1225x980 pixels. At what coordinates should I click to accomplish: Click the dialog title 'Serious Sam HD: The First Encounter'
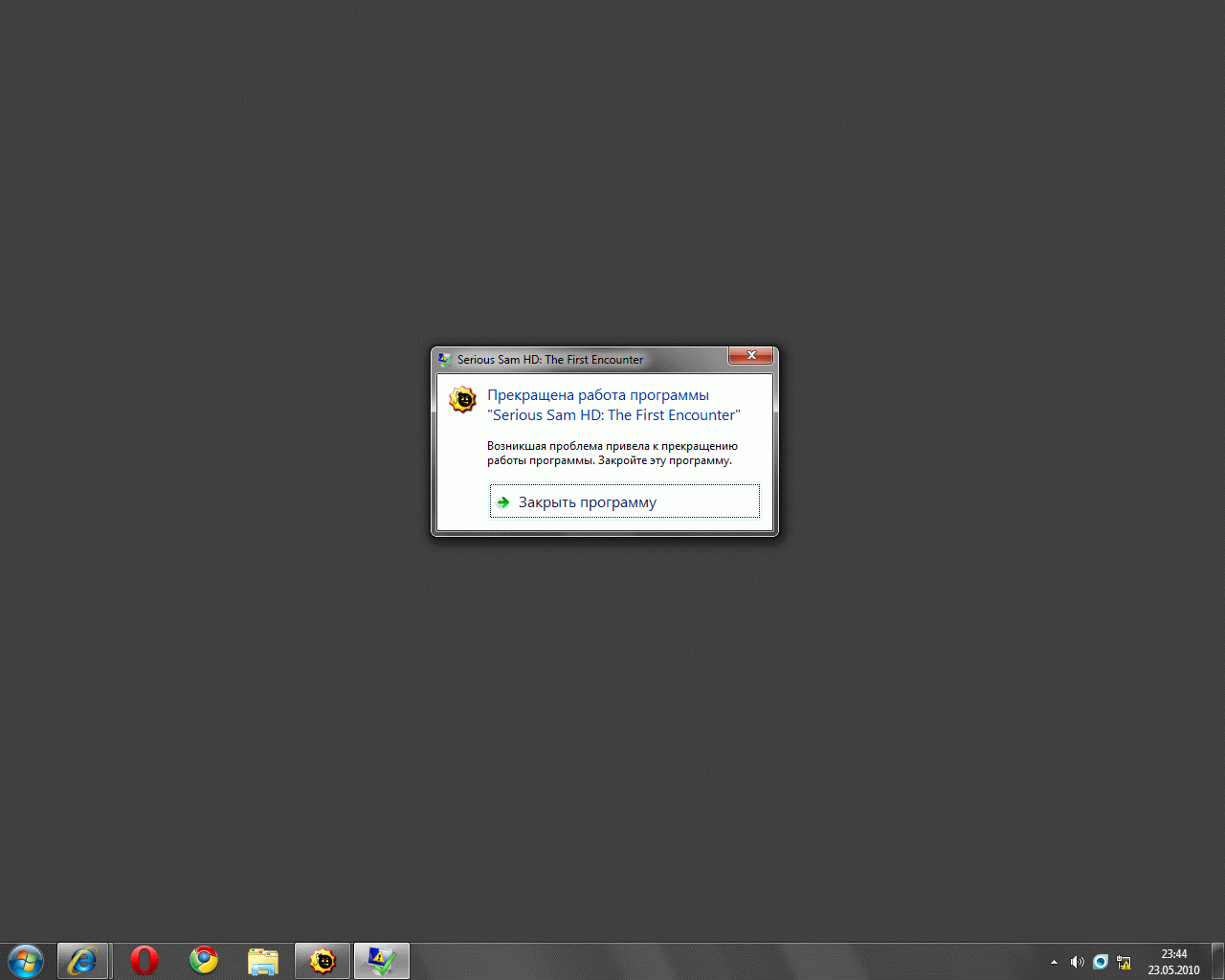point(550,360)
